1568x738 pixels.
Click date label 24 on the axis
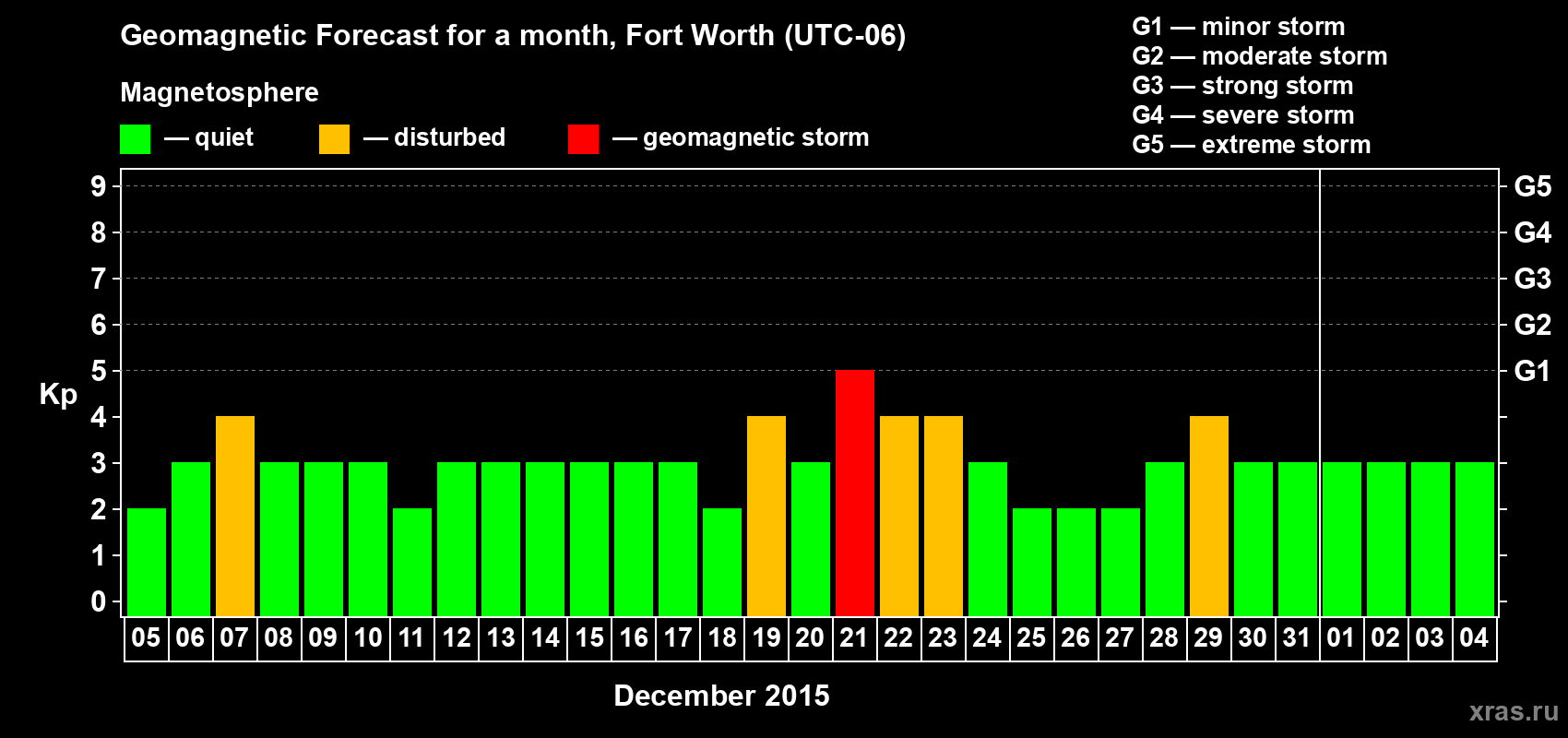point(987,637)
